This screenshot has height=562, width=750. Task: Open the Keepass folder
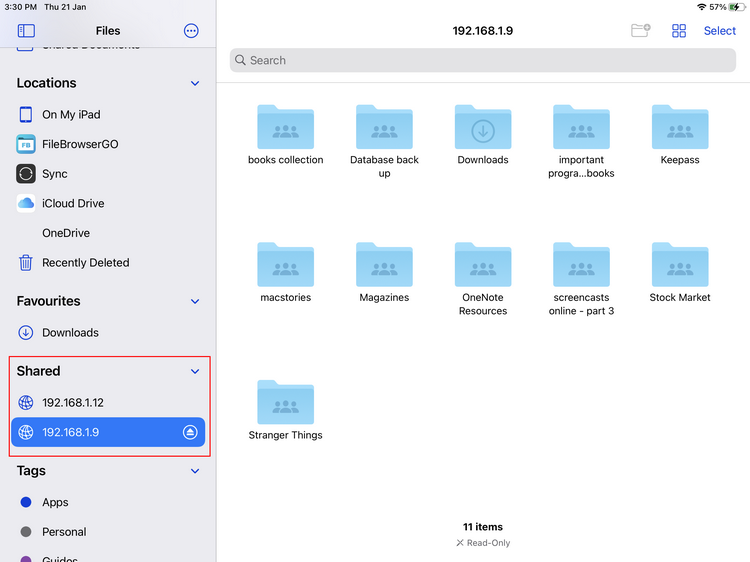[680, 135]
